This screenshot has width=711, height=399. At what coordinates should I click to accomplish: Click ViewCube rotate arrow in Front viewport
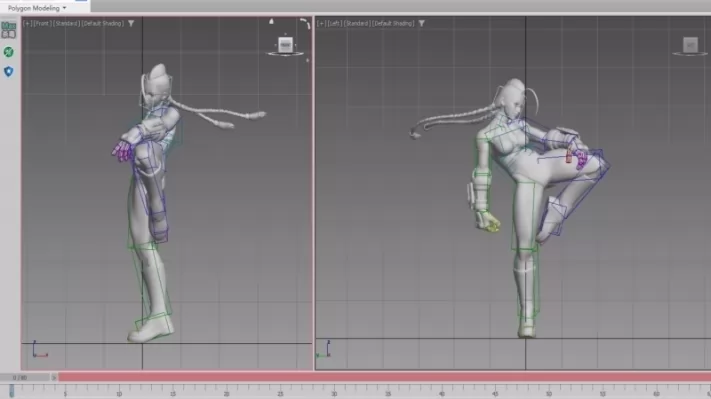tap(306, 23)
